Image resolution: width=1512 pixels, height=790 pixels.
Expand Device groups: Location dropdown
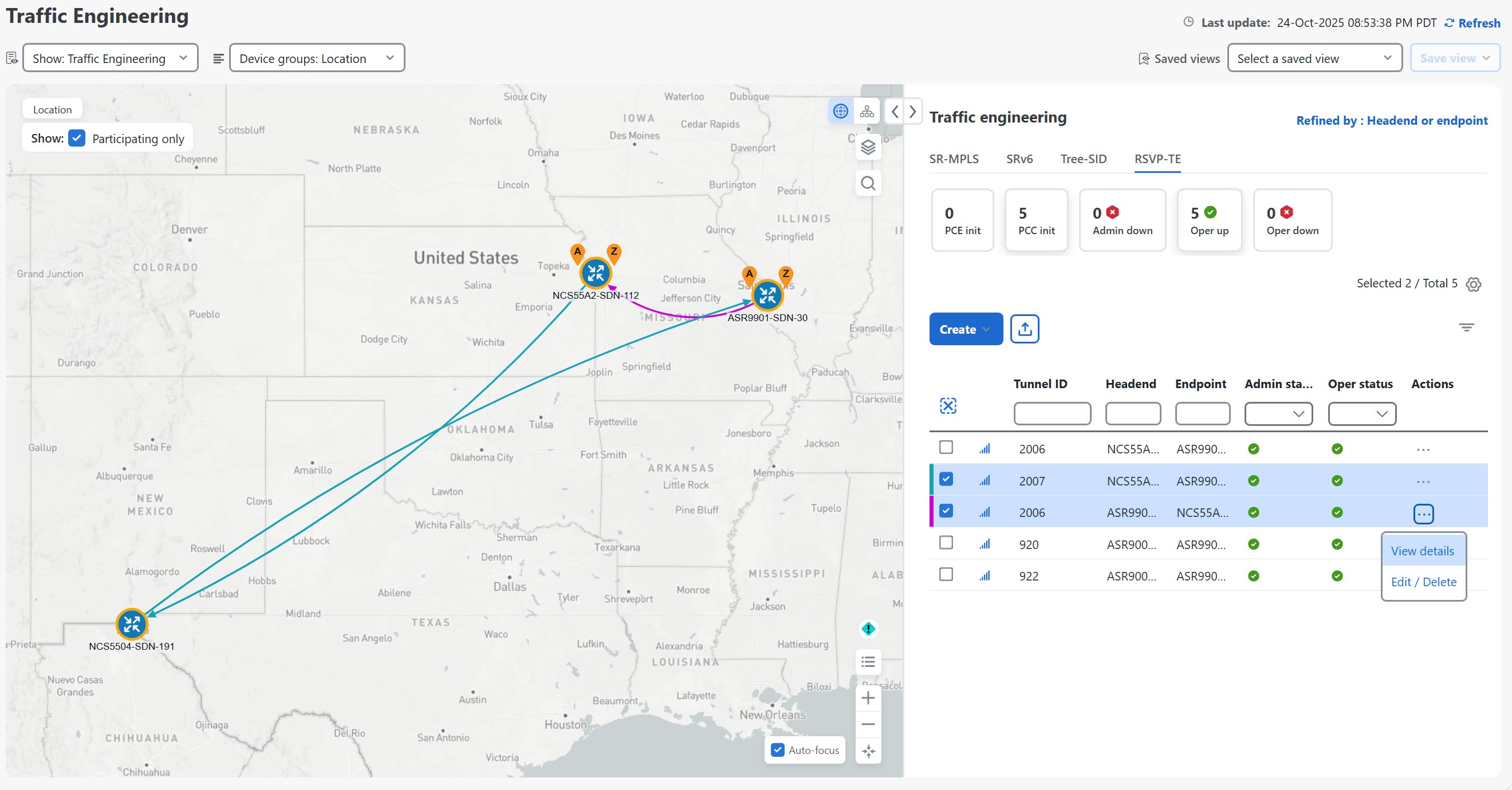coord(317,58)
